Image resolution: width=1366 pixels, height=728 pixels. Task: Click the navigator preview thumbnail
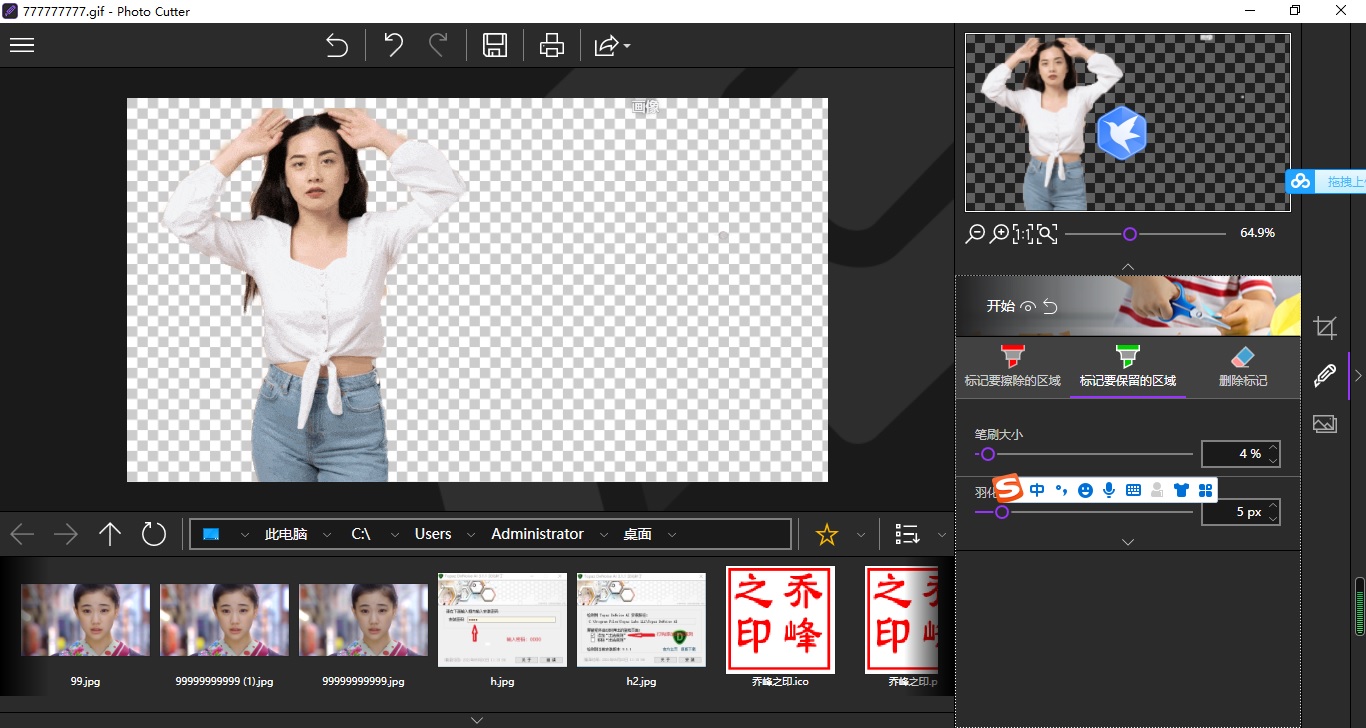pos(1127,122)
